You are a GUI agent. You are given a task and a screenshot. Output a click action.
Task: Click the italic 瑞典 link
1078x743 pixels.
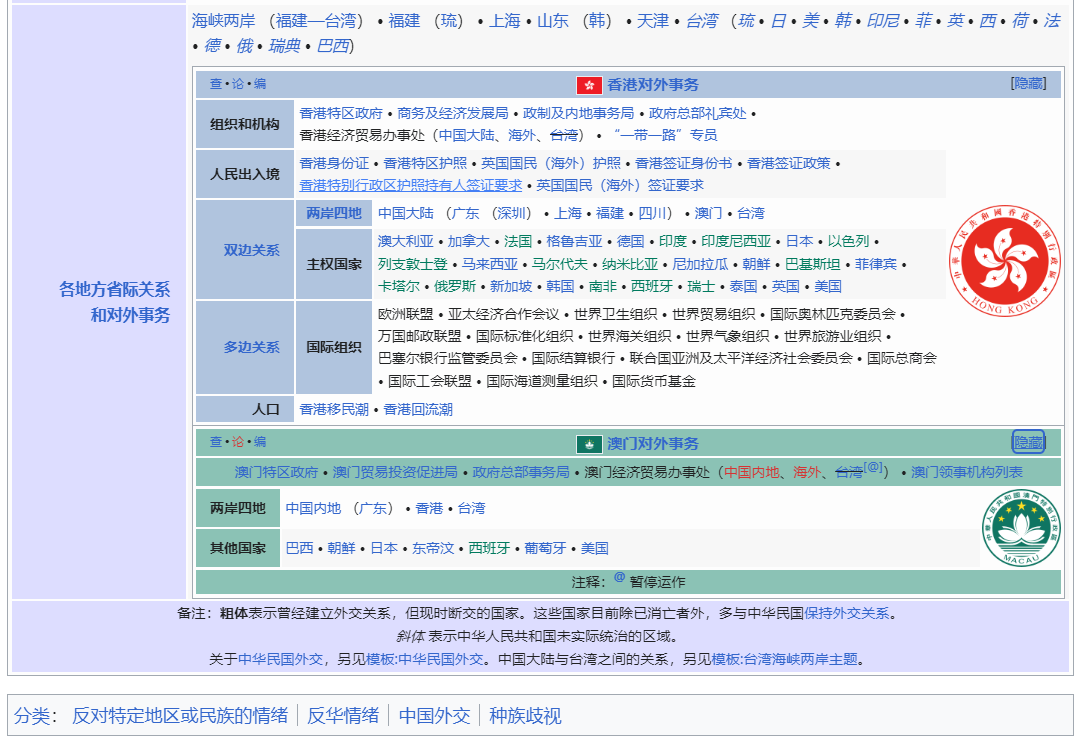click(x=285, y=46)
